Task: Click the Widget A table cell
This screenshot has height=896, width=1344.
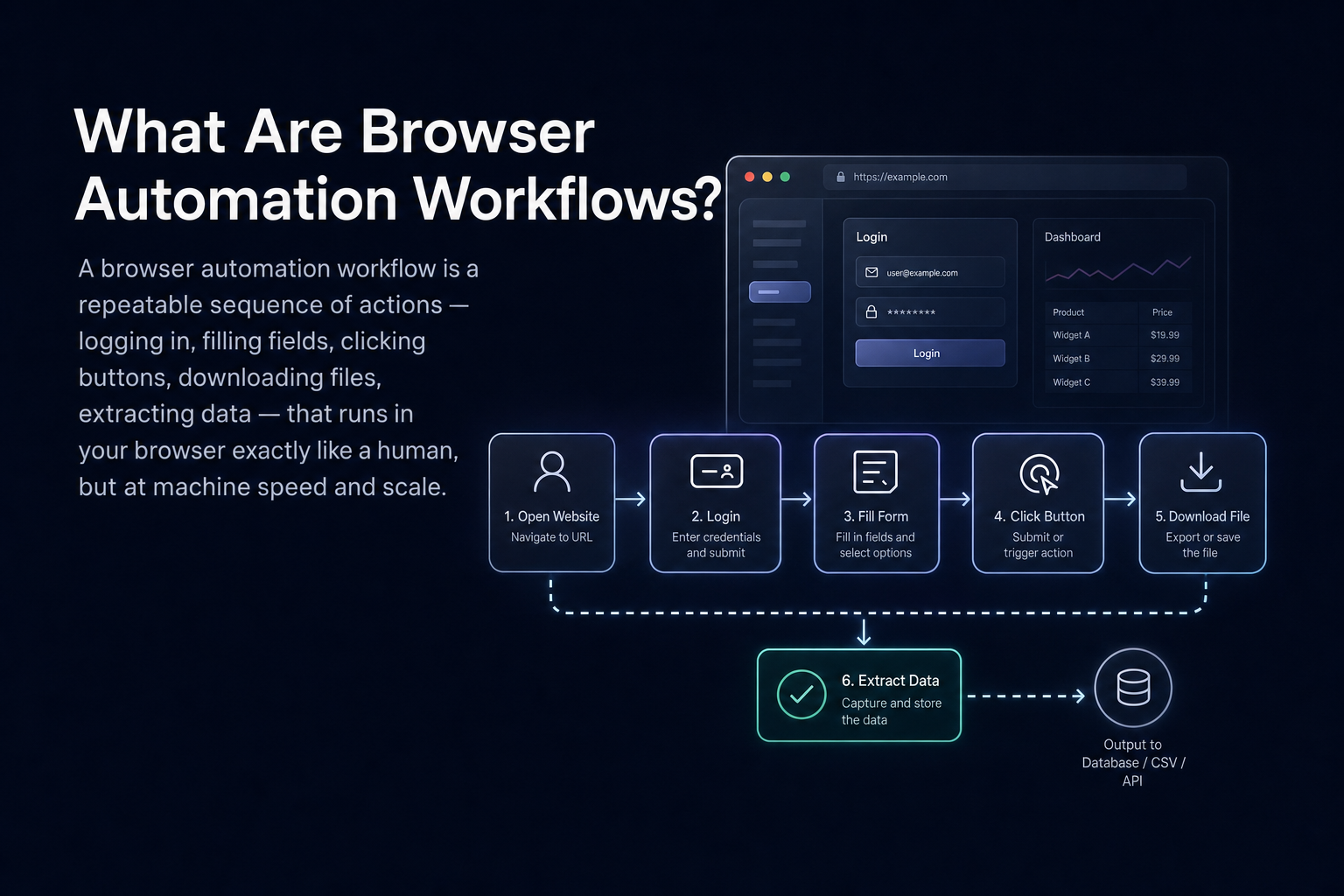Action: coord(1071,335)
